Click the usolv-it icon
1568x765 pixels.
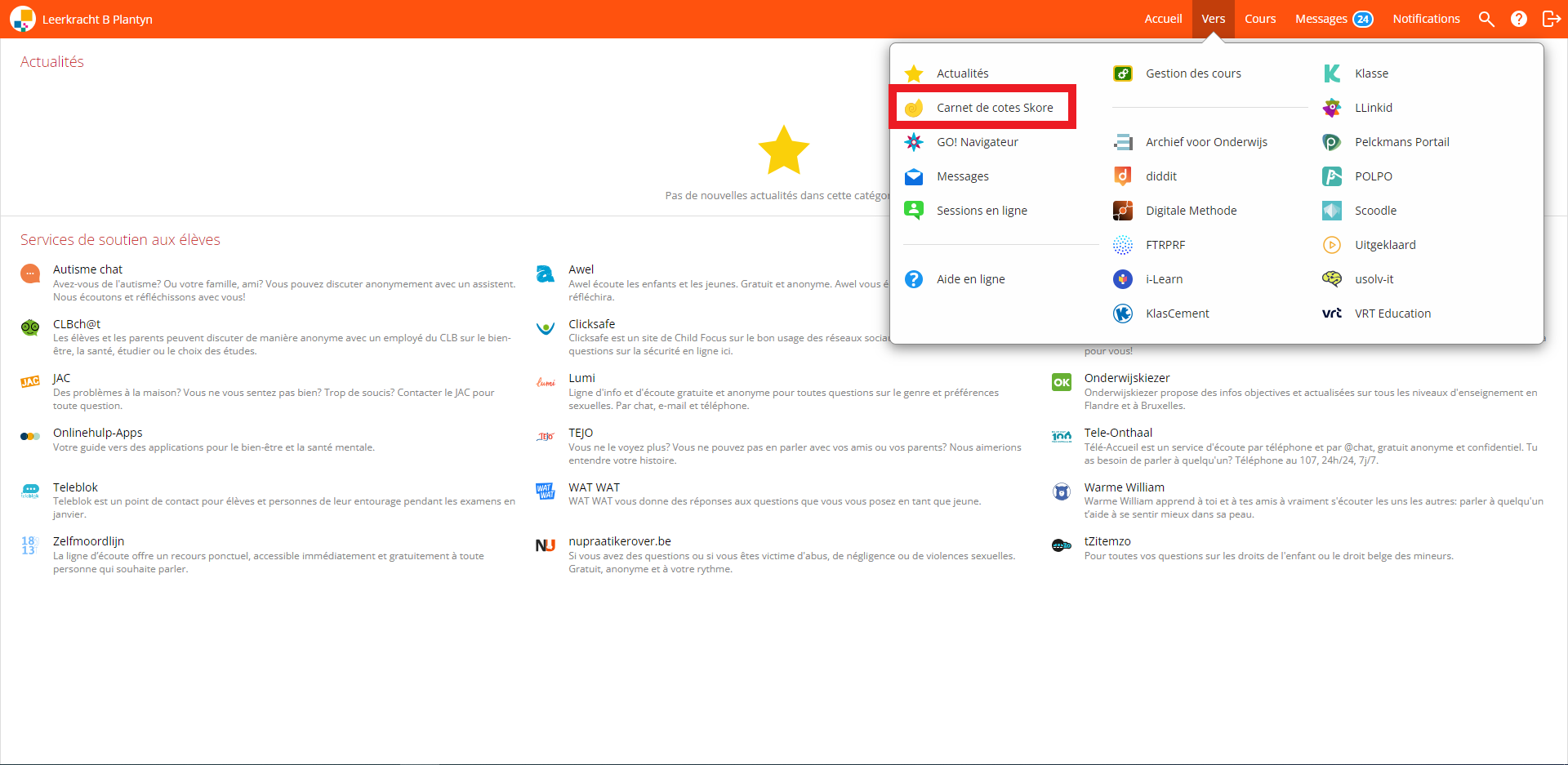point(1332,279)
